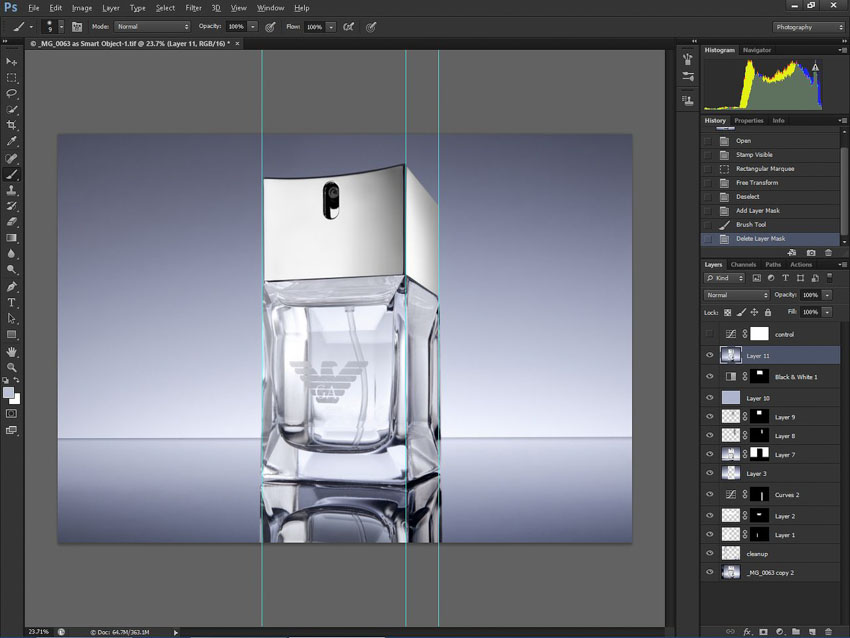Screen dimensions: 850x638
Task: Add layer style fx icon
Action: click(x=747, y=631)
